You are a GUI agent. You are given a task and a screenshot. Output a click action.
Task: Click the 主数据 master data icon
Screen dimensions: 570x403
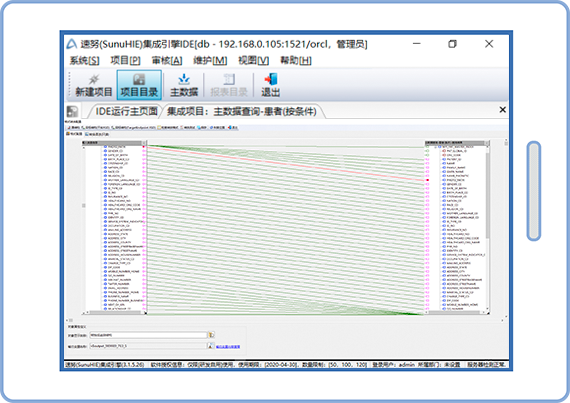tap(184, 86)
